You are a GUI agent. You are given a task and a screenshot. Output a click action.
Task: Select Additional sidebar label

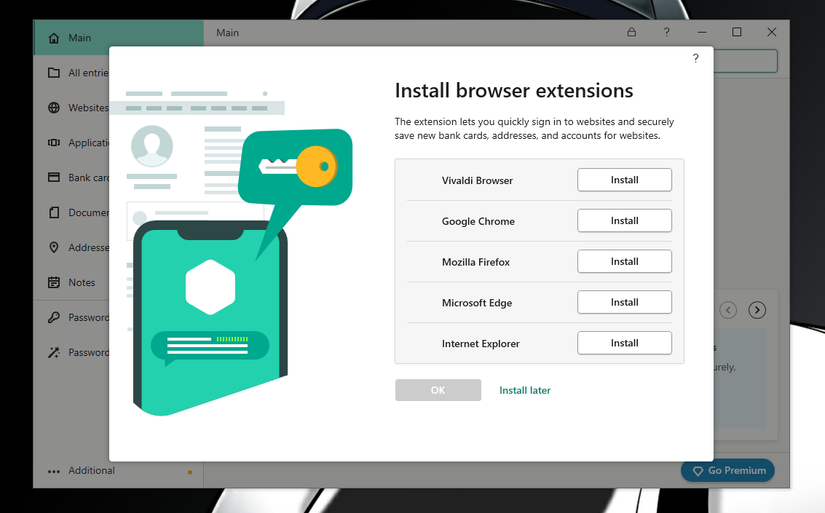[x=91, y=470]
